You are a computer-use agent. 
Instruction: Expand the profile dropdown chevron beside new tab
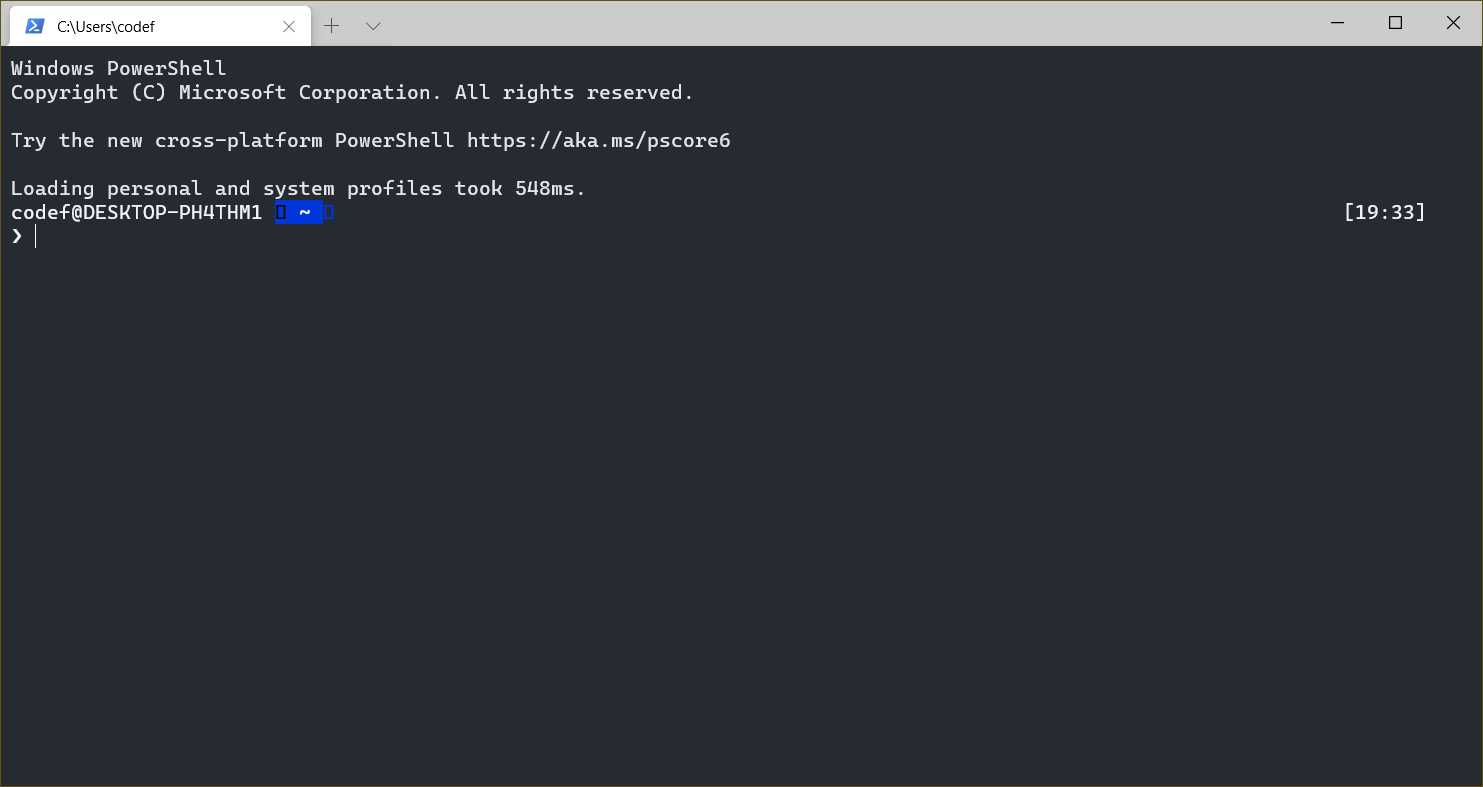(x=373, y=26)
